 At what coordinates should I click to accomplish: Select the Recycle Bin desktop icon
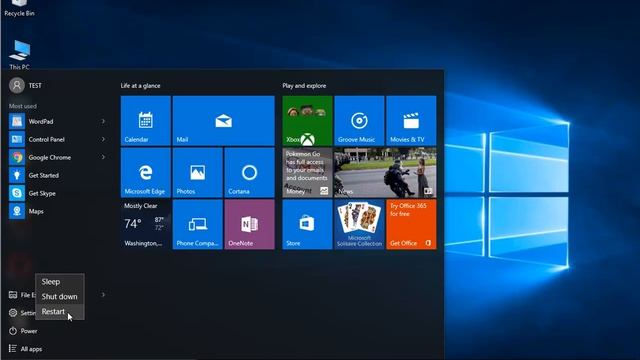click(19, 8)
